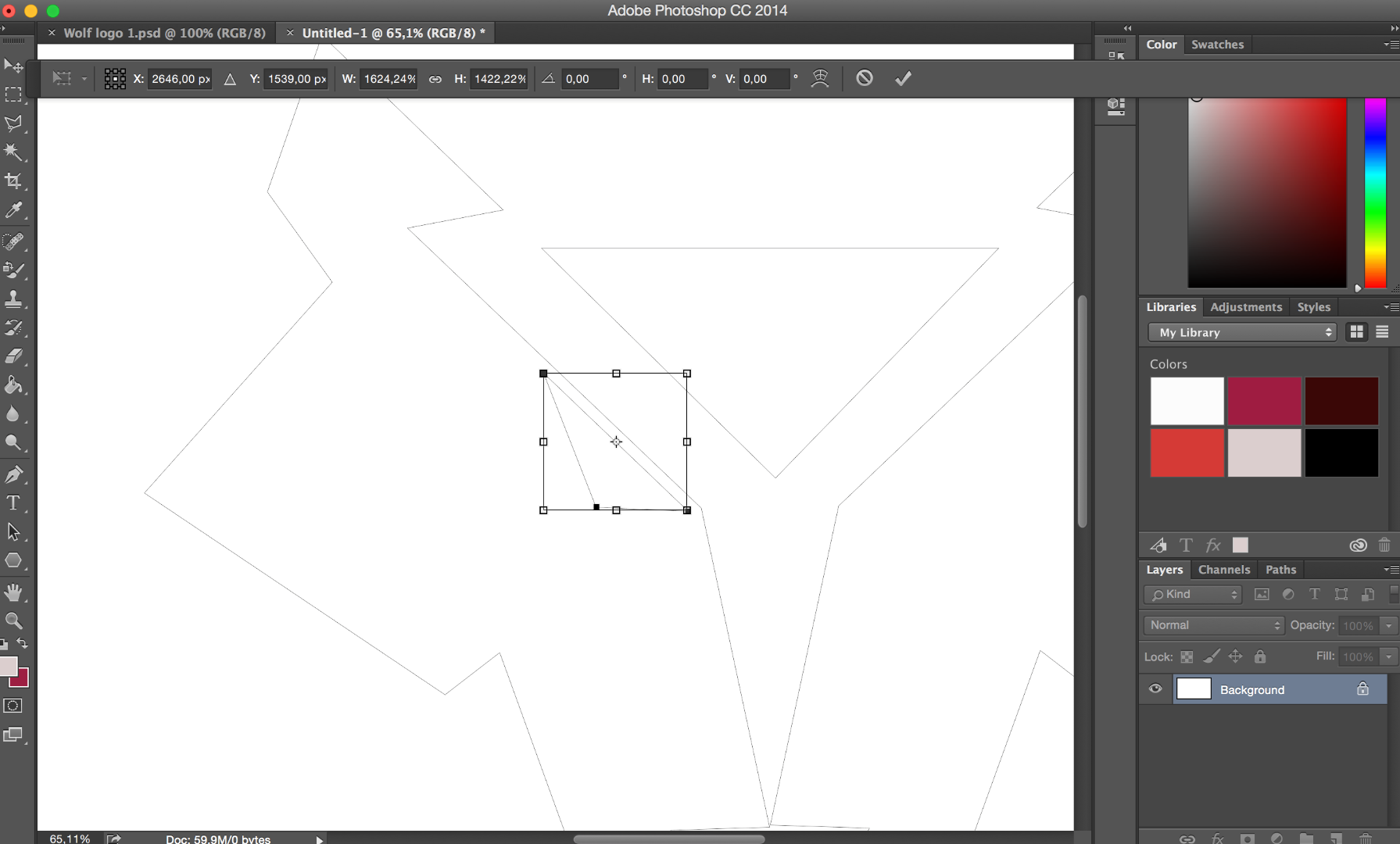Select the Eyedropper tool
The height and width of the screenshot is (844, 1400).
pos(13,210)
